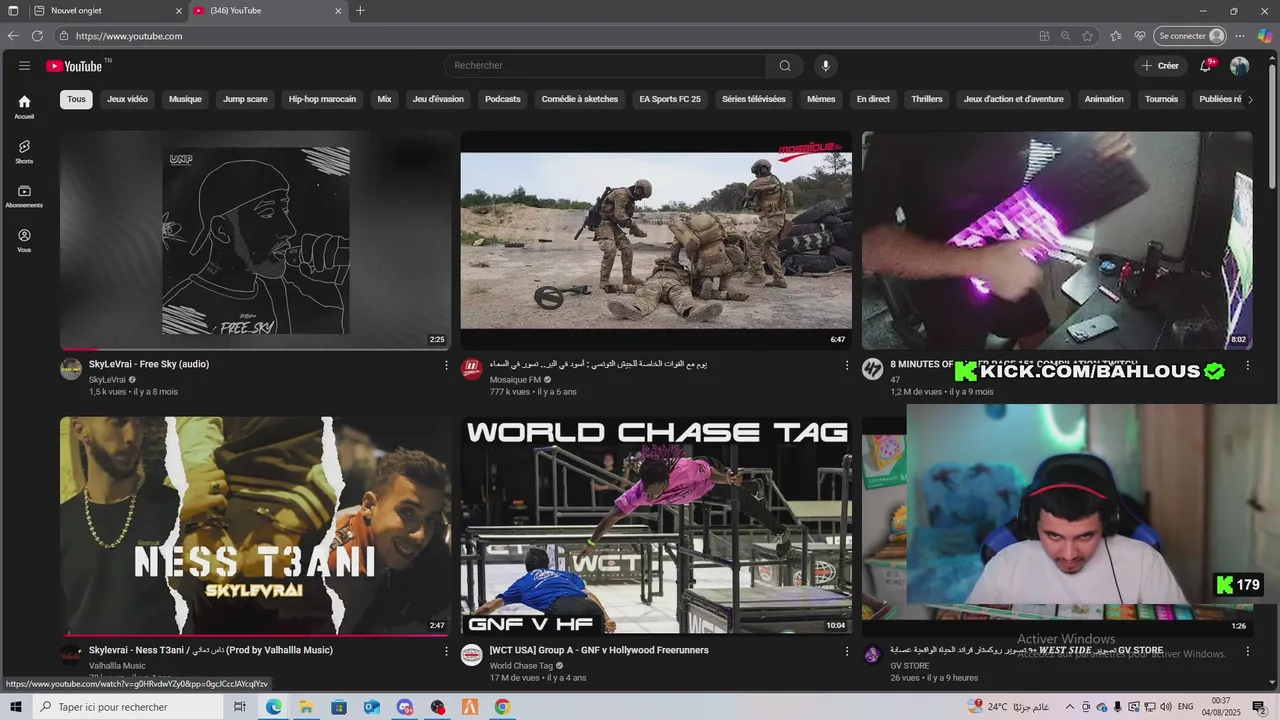Select the Jeux vidéo filter chip
The image size is (1280, 720).
pyautogui.click(x=128, y=99)
